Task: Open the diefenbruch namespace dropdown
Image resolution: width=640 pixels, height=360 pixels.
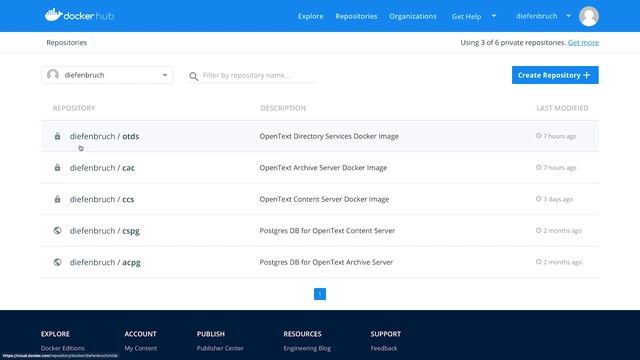Action: pyautogui.click(x=107, y=75)
